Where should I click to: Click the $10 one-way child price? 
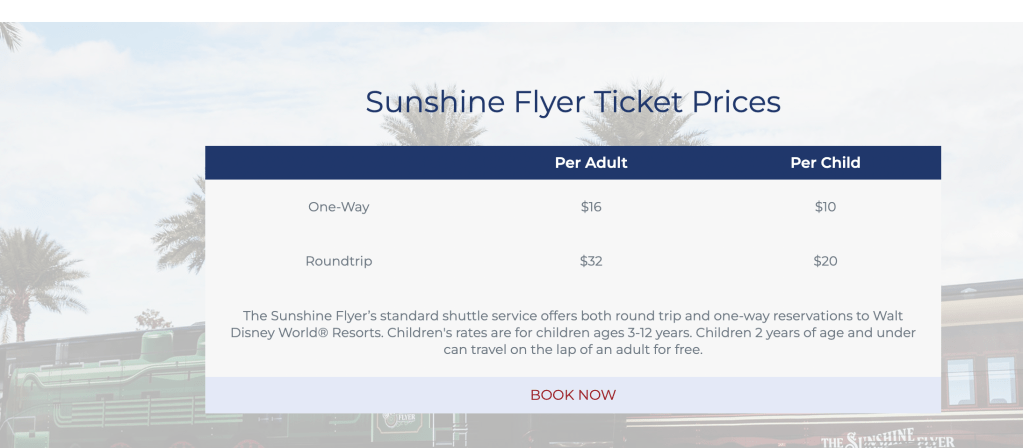point(825,207)
